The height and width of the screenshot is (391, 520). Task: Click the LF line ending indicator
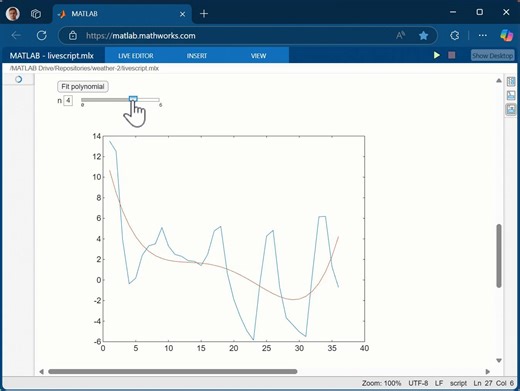[439, 383]
